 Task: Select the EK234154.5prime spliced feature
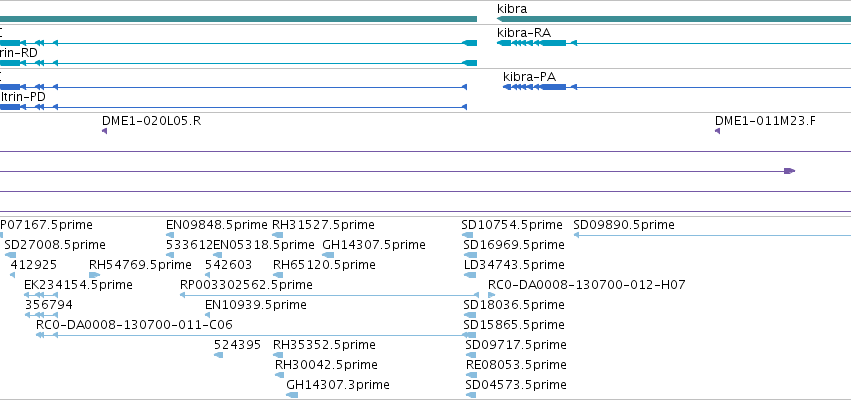pyautogui.click(x=41, y=295)
